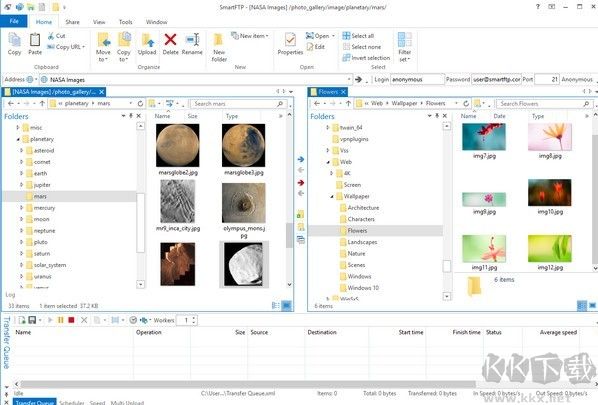Create a New folder from the ribbon
This screenshot has height=405, width=598.
tap(219, 48)
